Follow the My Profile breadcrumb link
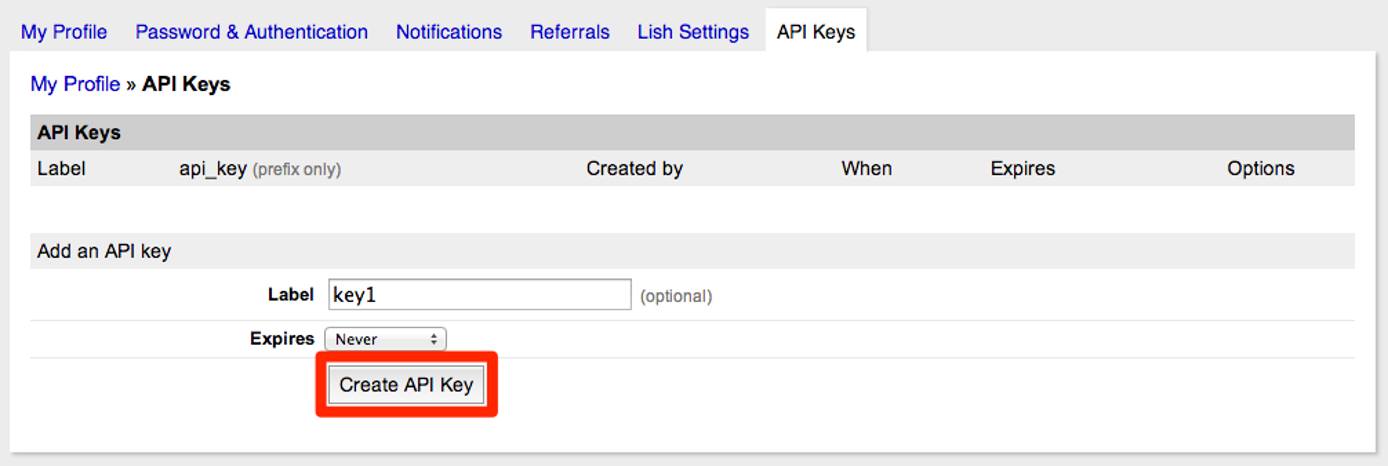The width and height of the screenshot is (1388, 466). 75,84
